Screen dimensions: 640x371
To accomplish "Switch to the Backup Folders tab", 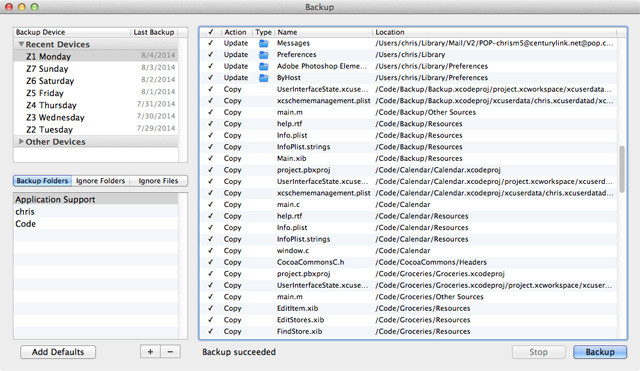I will pos(42,181).
